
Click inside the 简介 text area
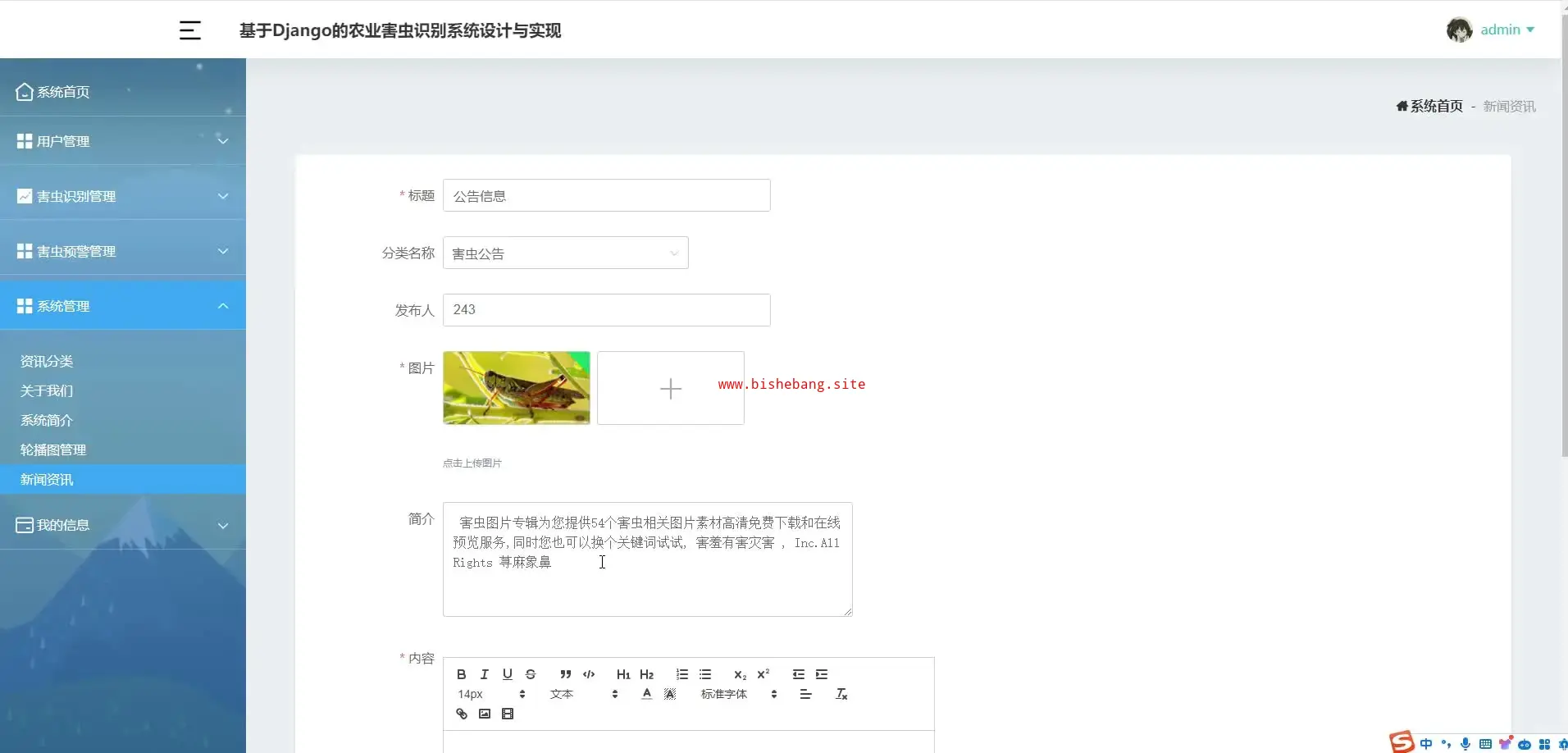(648, 559)
